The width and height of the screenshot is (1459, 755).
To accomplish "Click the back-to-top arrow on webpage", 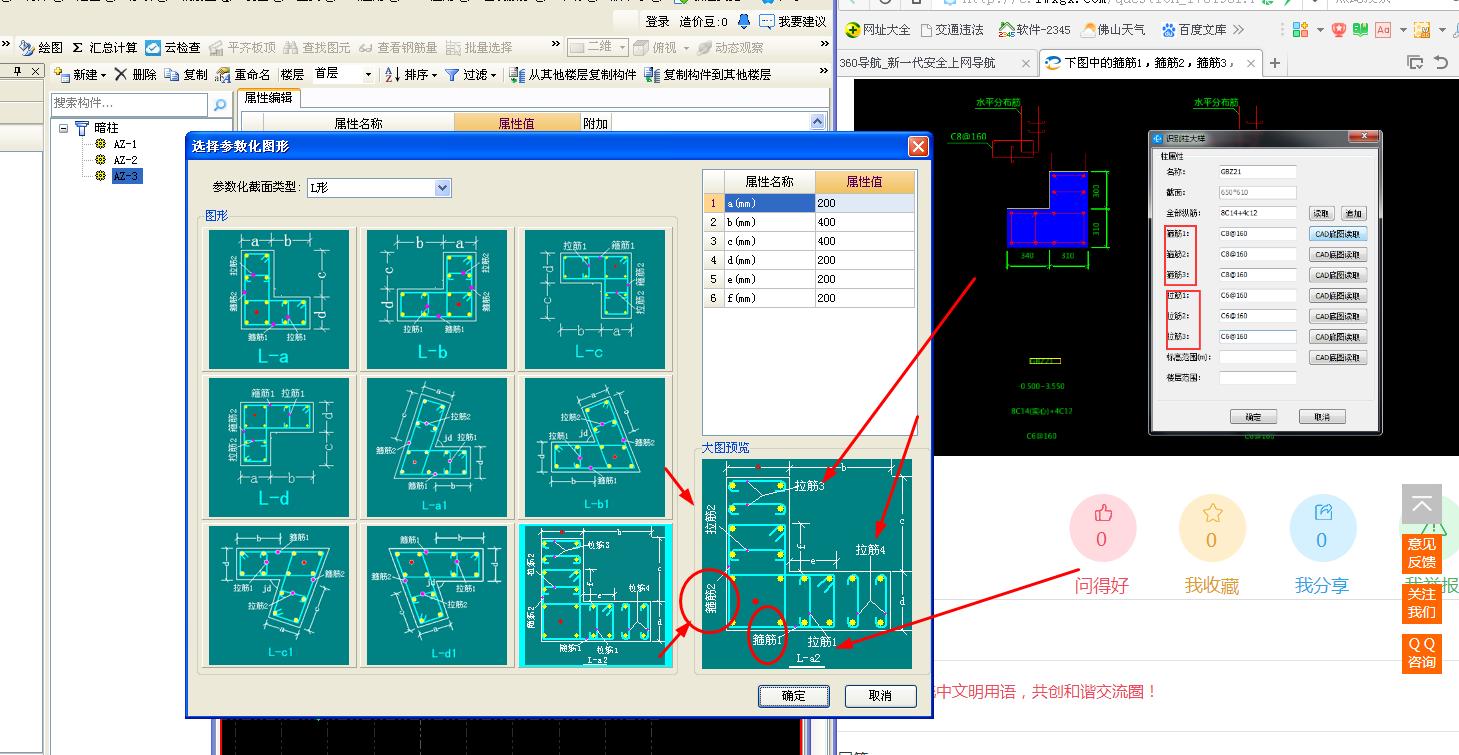I will coord(1421,504).
